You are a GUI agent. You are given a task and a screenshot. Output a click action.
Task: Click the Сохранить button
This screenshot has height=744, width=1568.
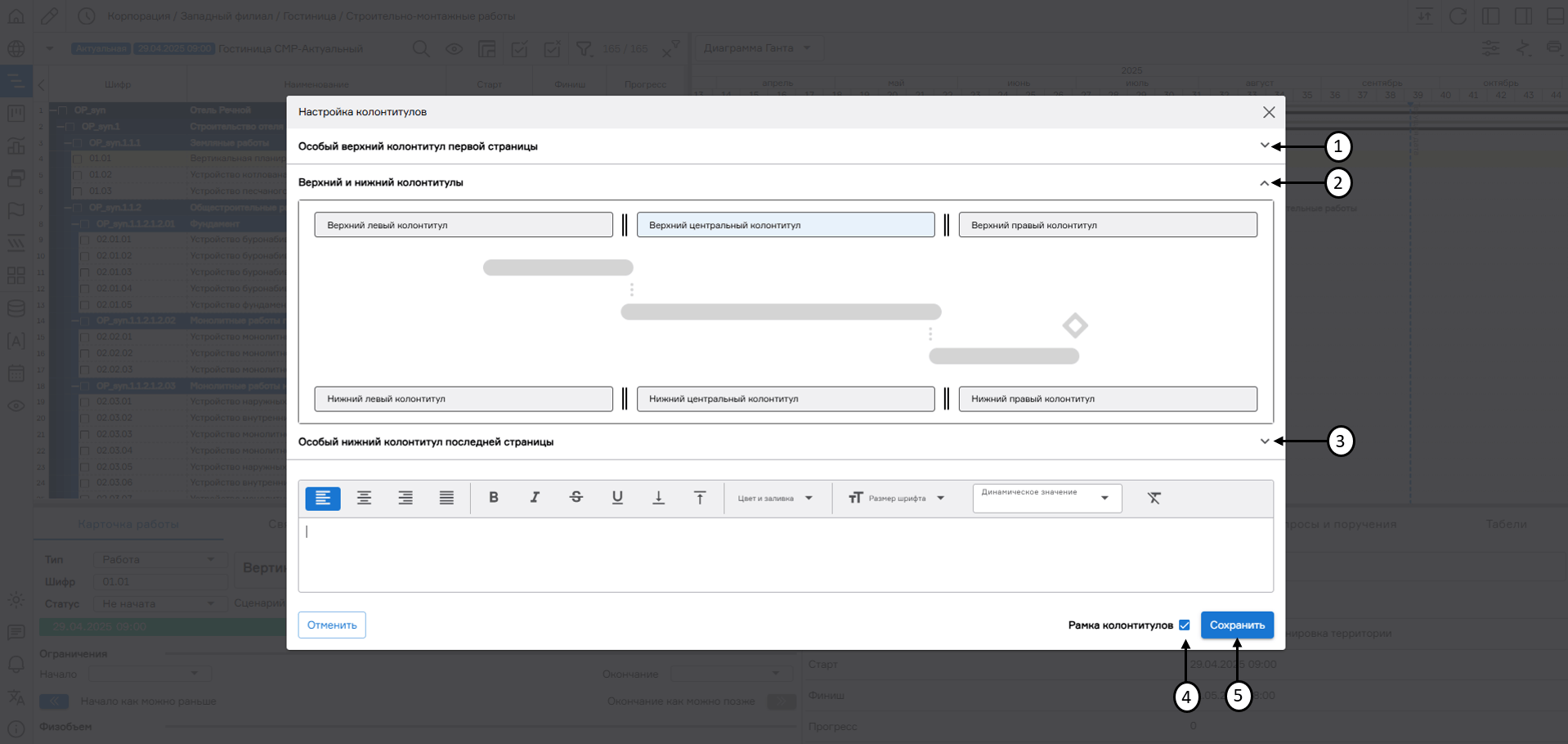1237,625
